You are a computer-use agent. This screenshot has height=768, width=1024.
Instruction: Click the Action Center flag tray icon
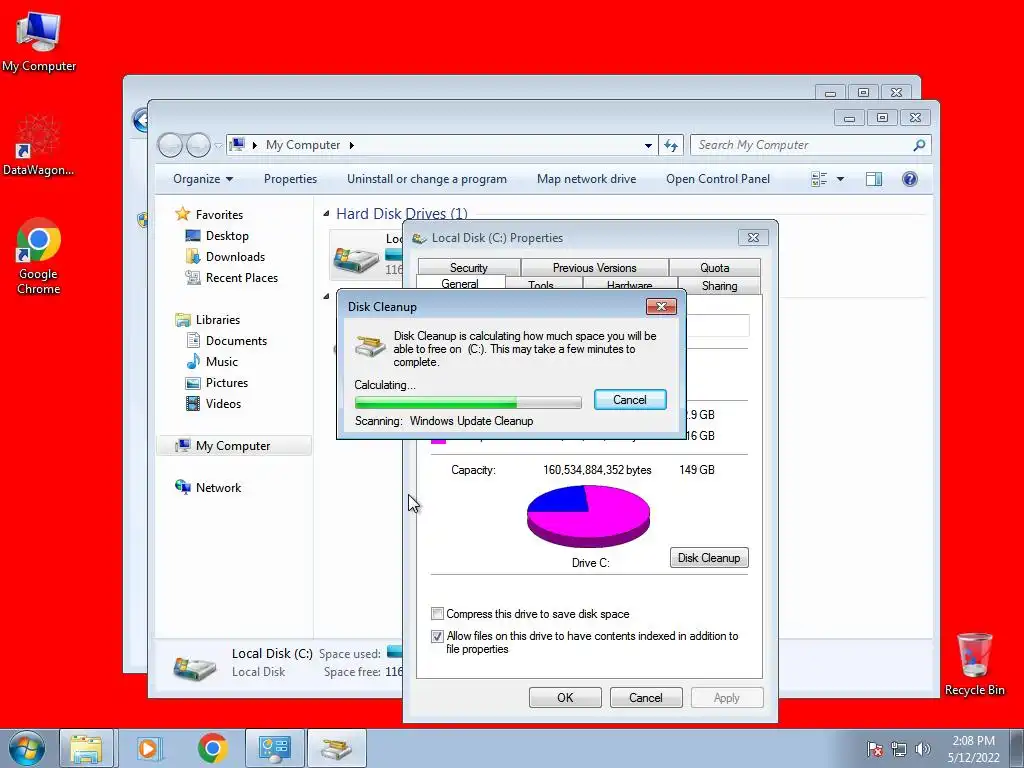tap(875, 749)
